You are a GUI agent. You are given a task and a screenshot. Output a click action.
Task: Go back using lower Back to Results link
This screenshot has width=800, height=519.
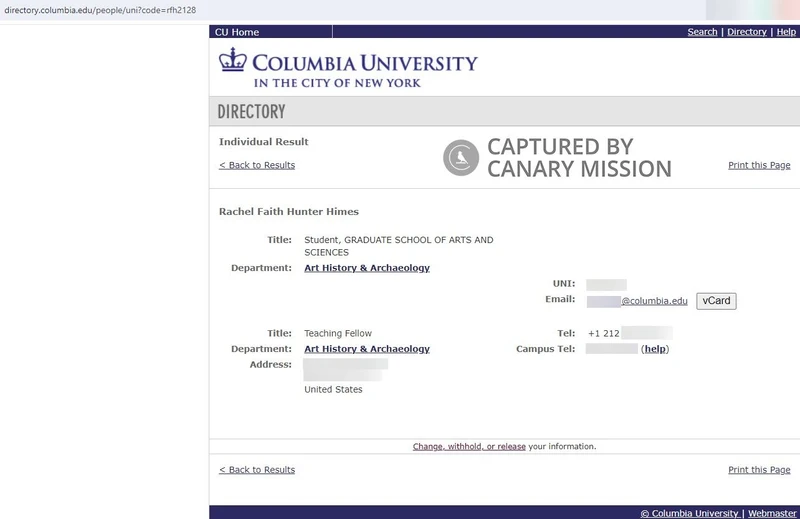(x=257, y=470)
